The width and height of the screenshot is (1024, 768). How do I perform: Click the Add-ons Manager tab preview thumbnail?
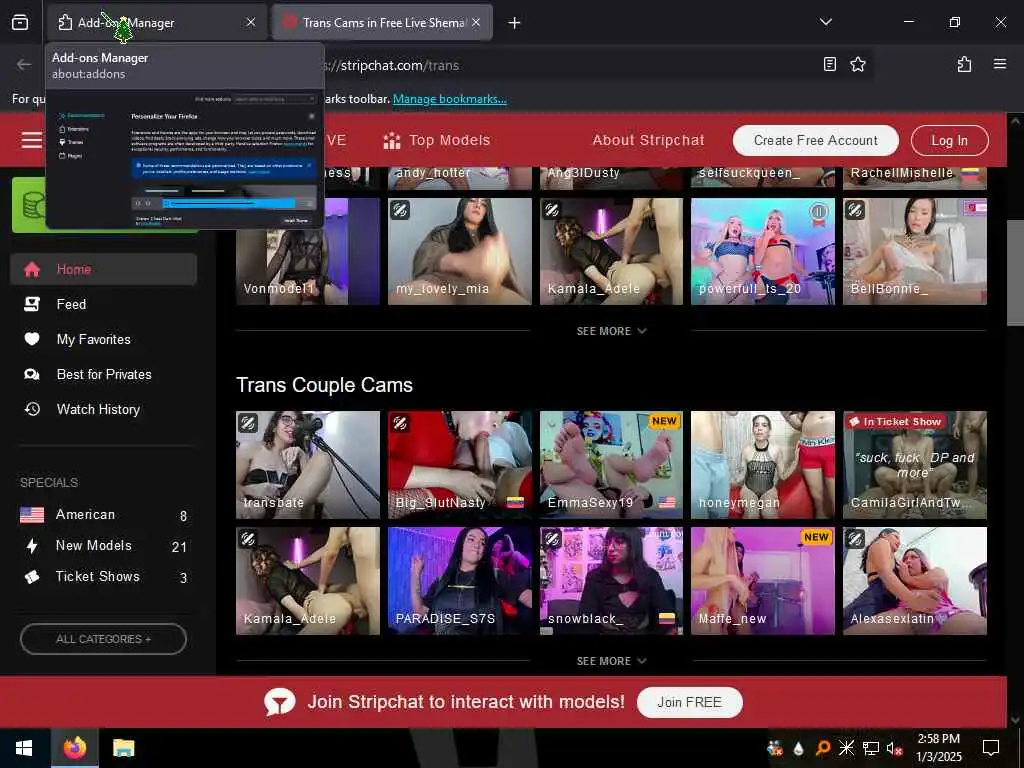(x=185, y=159)
